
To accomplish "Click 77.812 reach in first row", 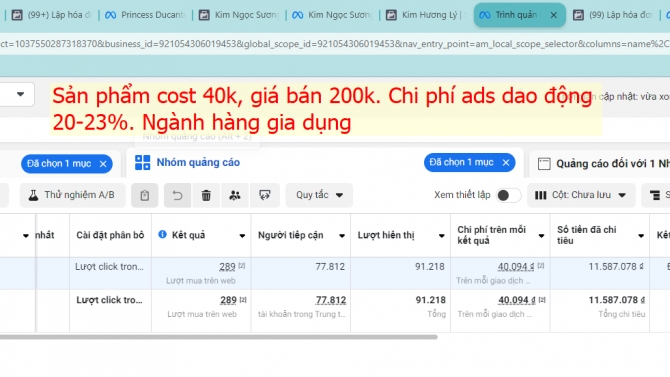I will click(x=330, y=267).
